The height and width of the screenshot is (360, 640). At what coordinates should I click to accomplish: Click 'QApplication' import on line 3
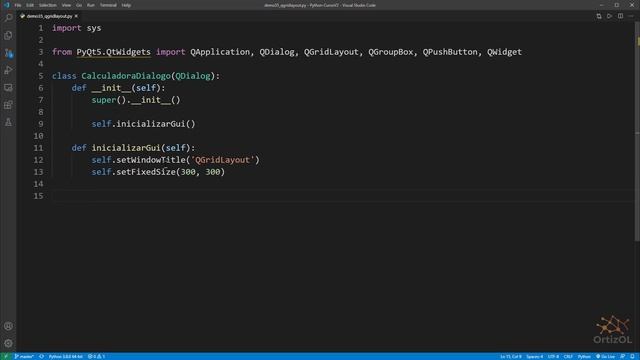(220, 52)
